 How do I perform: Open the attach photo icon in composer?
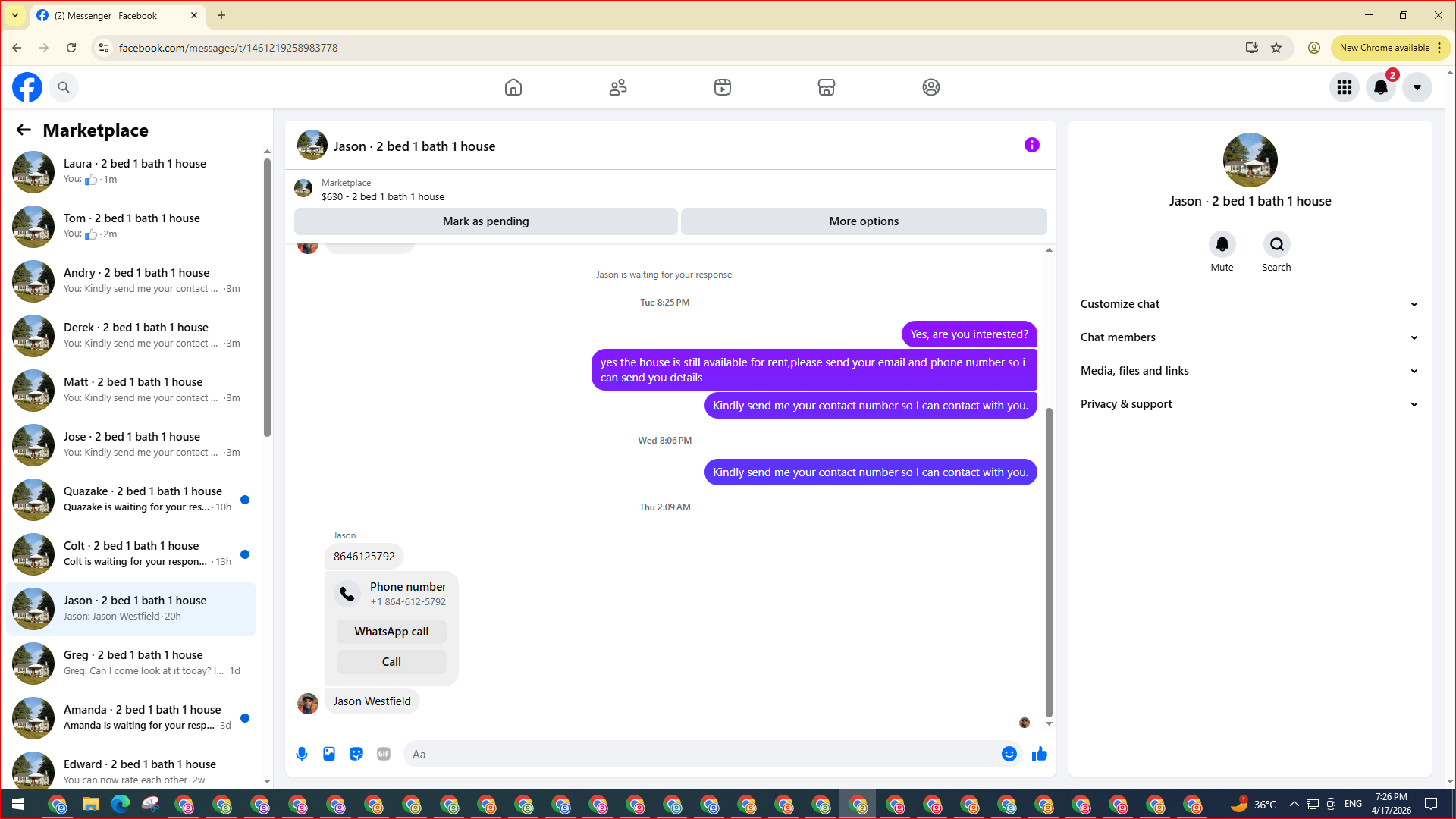(329, 754)
